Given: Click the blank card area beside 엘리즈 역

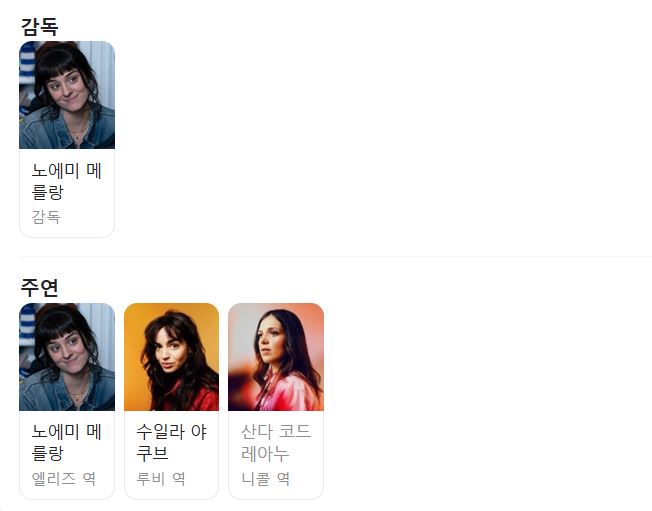Looking at the screenshot, I should point(105,479).
